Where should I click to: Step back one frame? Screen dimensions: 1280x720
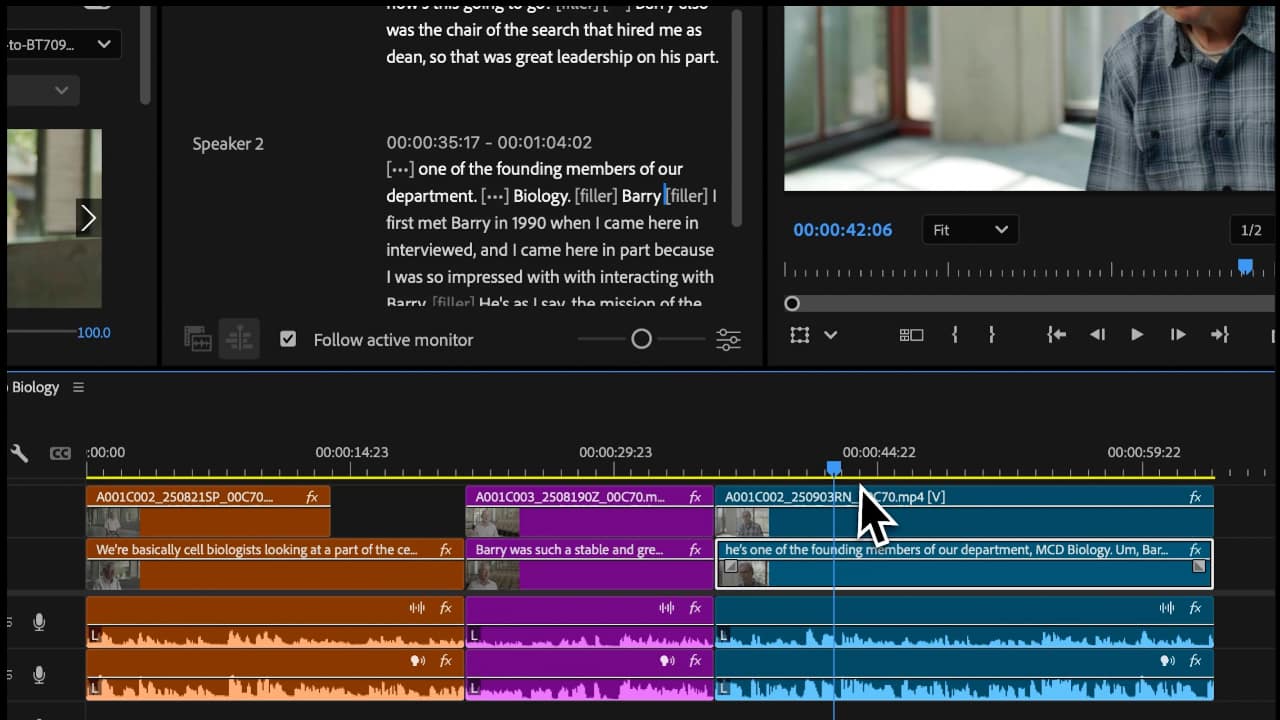pyautogui.click(x=1097, y=335)
